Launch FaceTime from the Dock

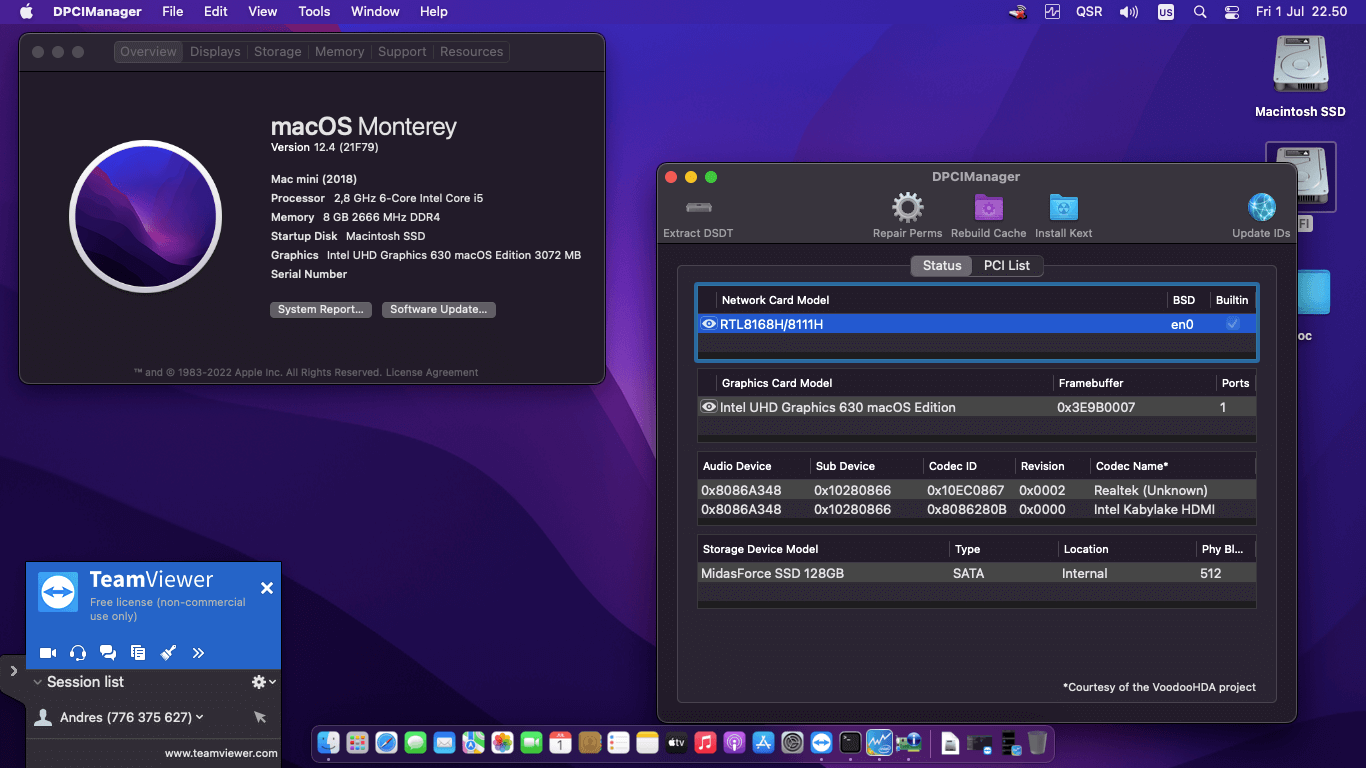coord(531,743)
